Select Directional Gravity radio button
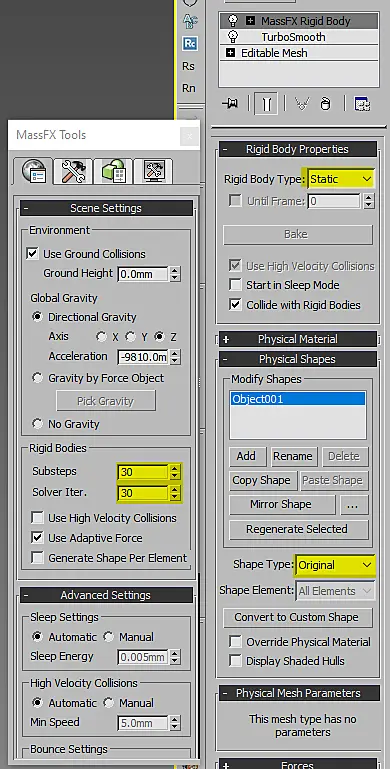 [x=37, y=317]
